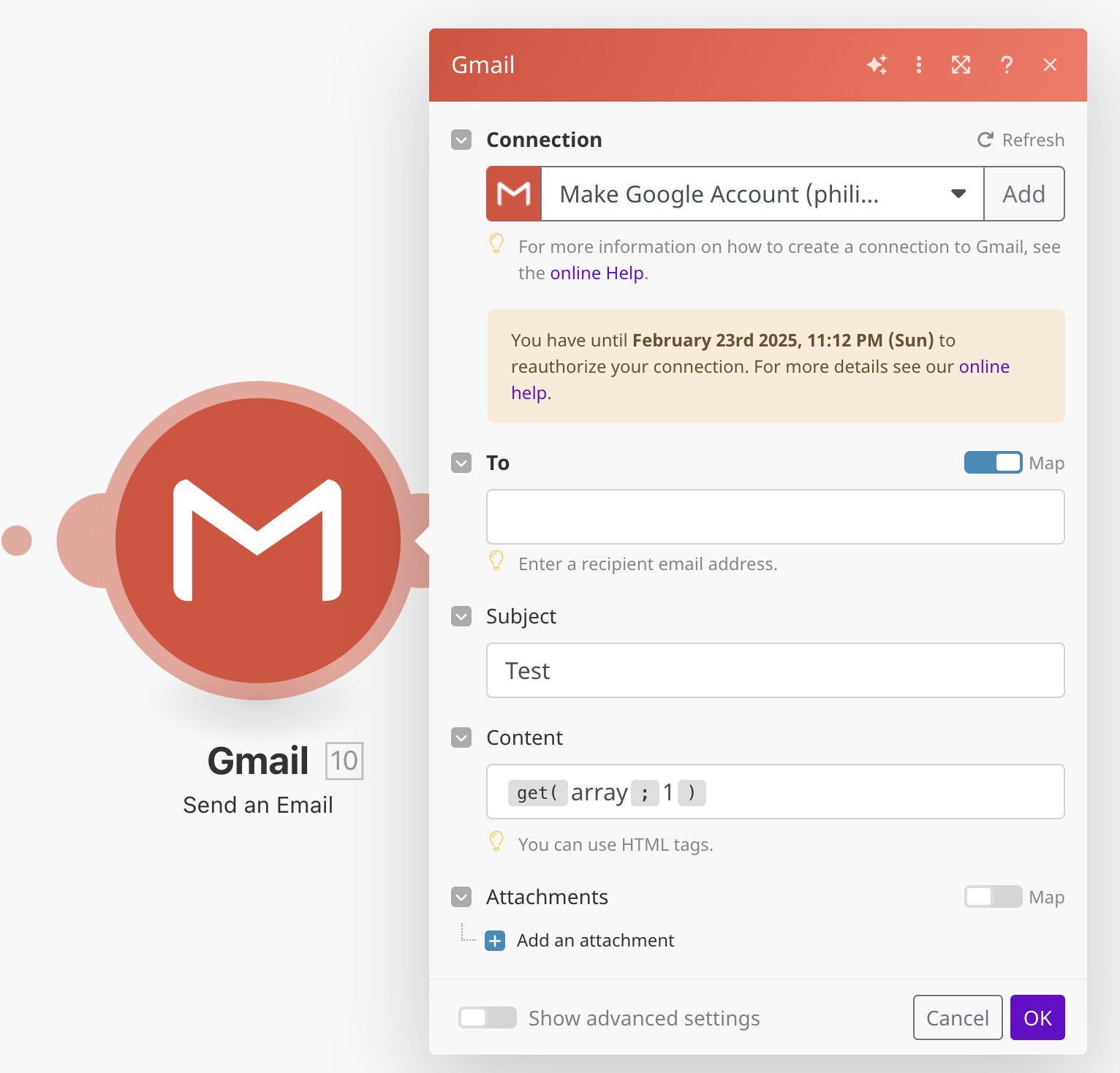The image size is (1120, 1073).
Task: Click the 'Gmail' title in the dialog header
Action: click(x=483, y=65)
